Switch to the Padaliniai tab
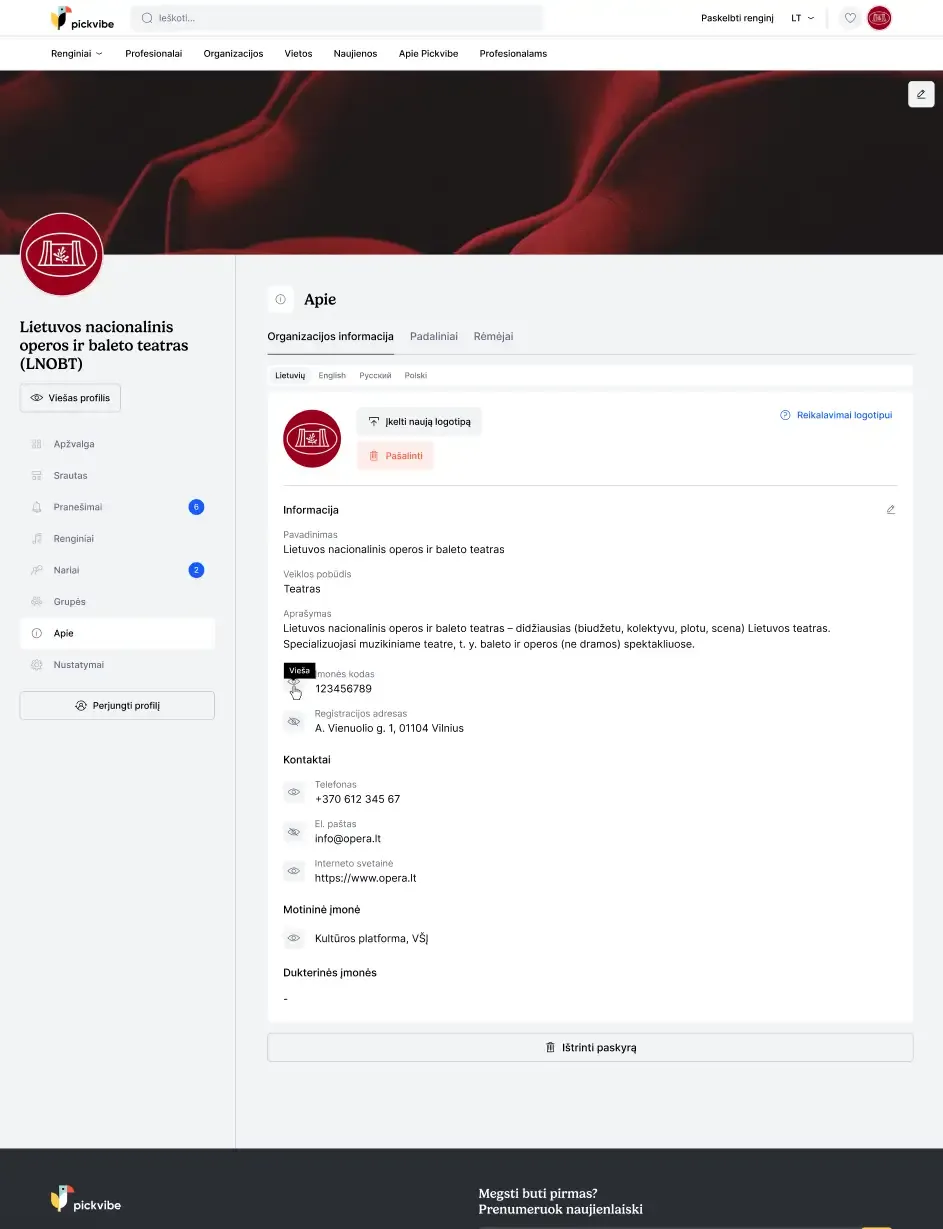 [434, 337]
